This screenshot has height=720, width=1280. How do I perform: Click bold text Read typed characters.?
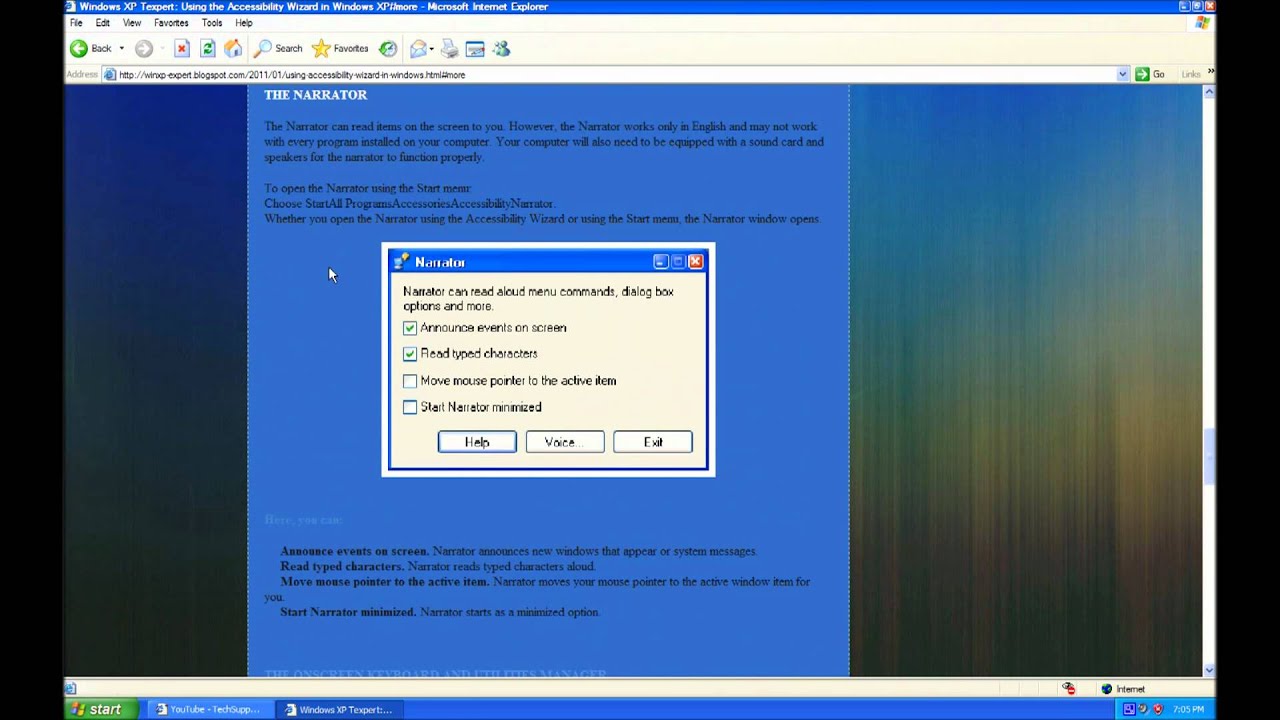pos(342,566)
